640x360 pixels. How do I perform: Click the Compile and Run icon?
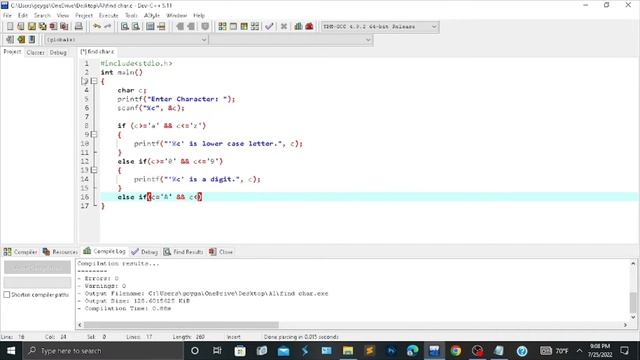click(244, 27)
